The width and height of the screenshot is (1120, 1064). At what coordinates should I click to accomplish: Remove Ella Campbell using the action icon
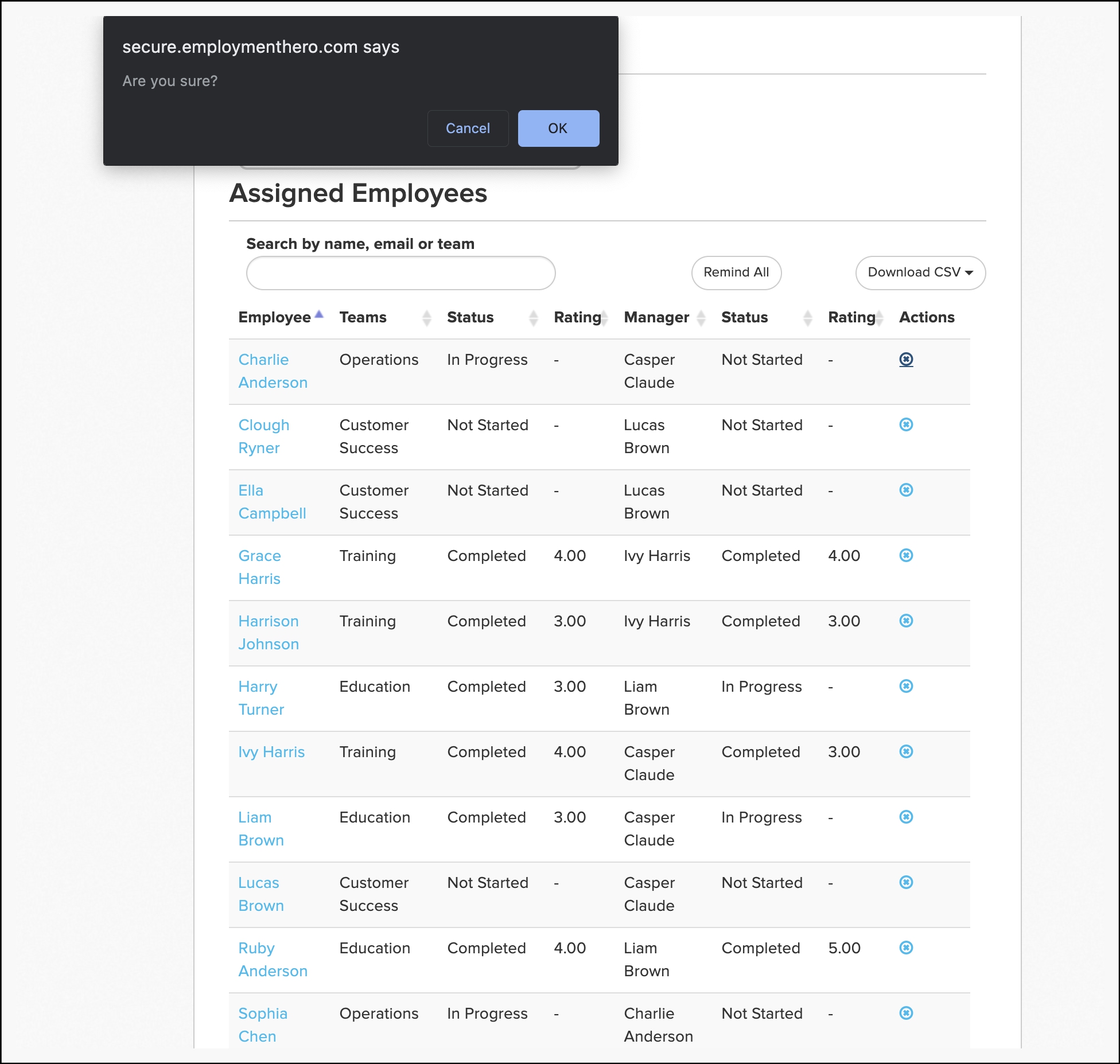point(906,490)
